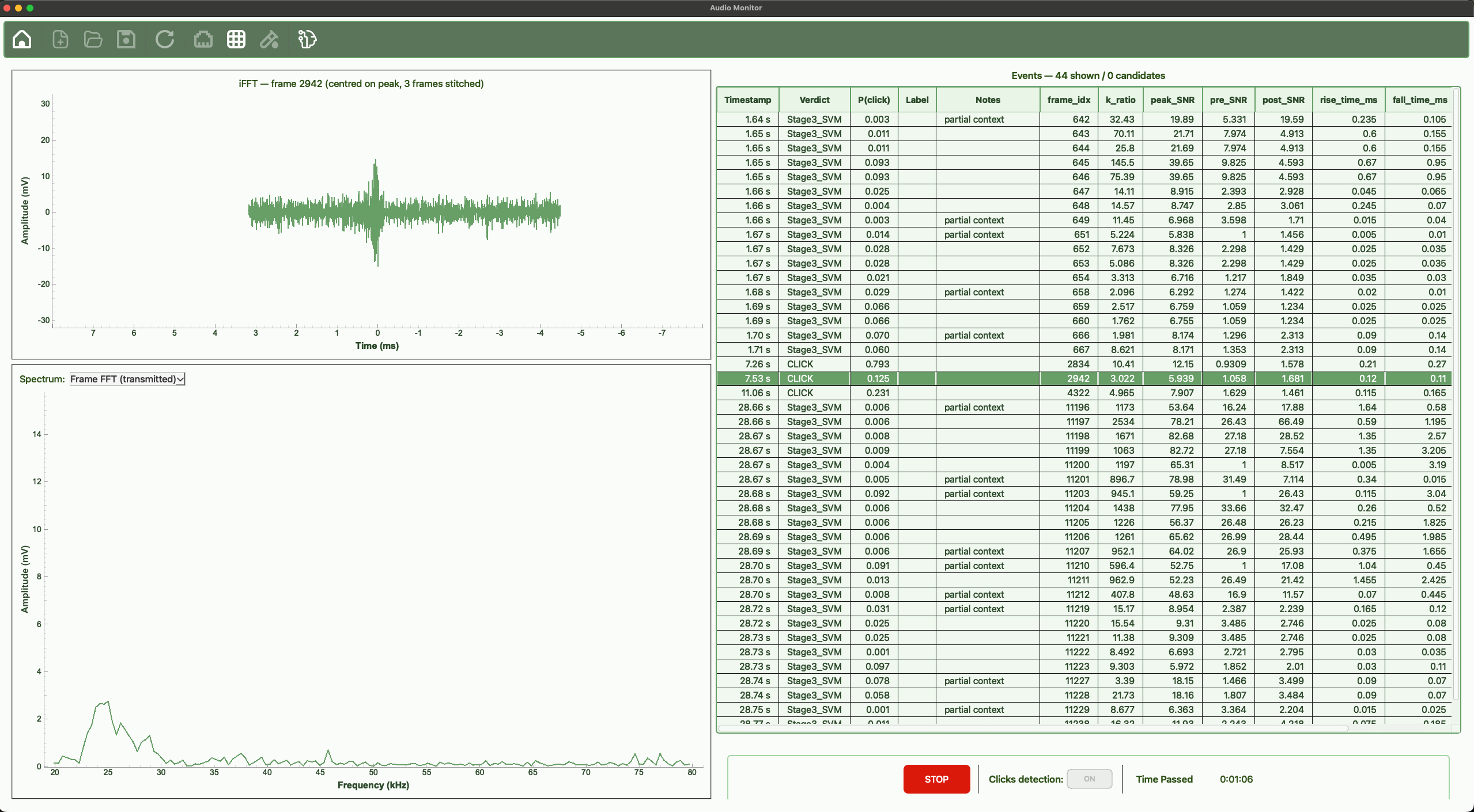Click the post_SNR column header
The image size is (1474, 812).
(x=1283, y=100)
